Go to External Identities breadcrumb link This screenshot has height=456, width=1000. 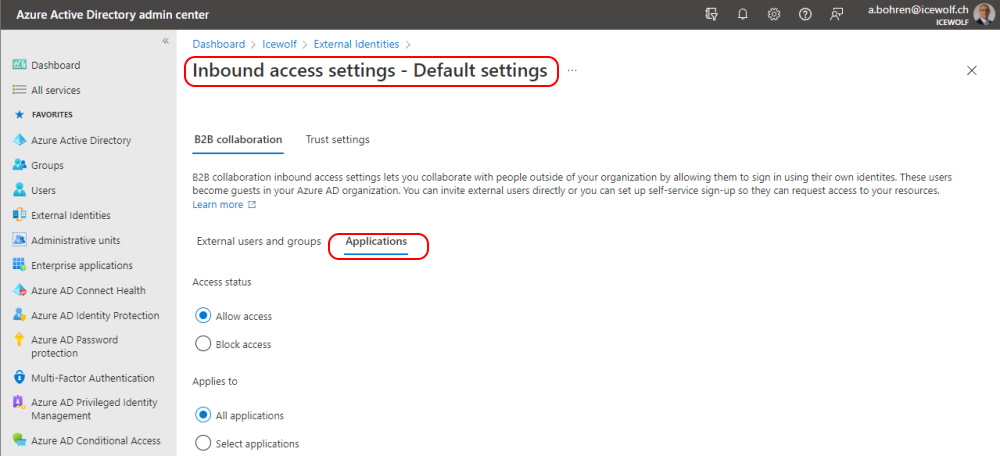point(356,44)
